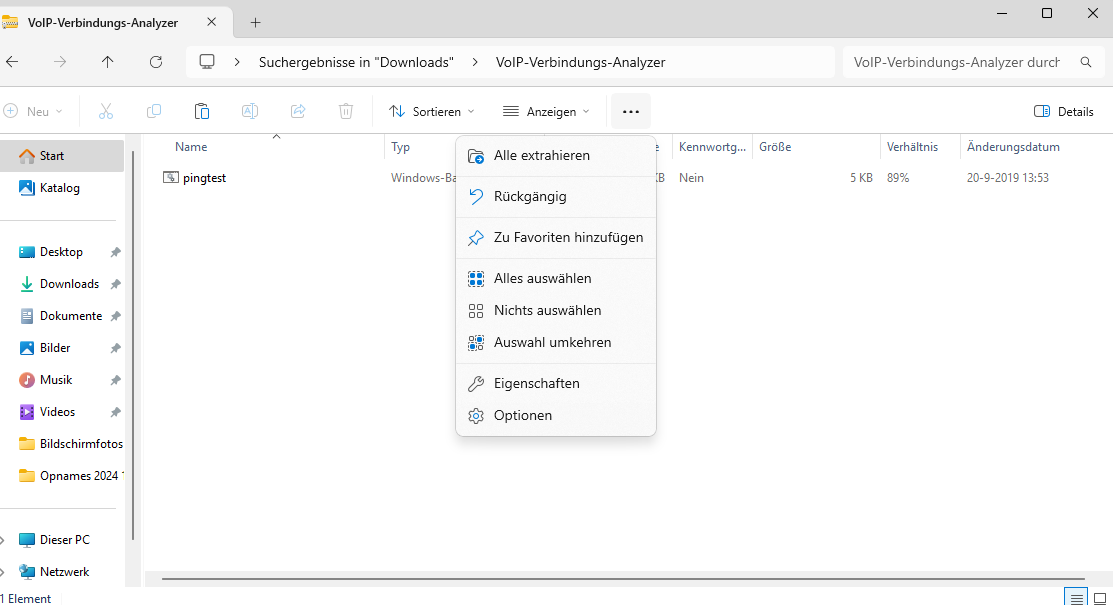Expand the Dieser PC tree node
The height and width of the screenshot is (605, 1113).
point(3,540)
